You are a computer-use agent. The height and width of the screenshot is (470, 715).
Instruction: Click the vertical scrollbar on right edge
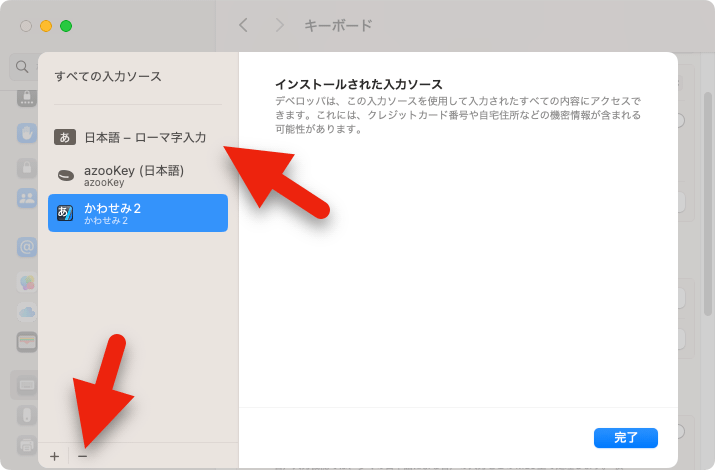708,150
